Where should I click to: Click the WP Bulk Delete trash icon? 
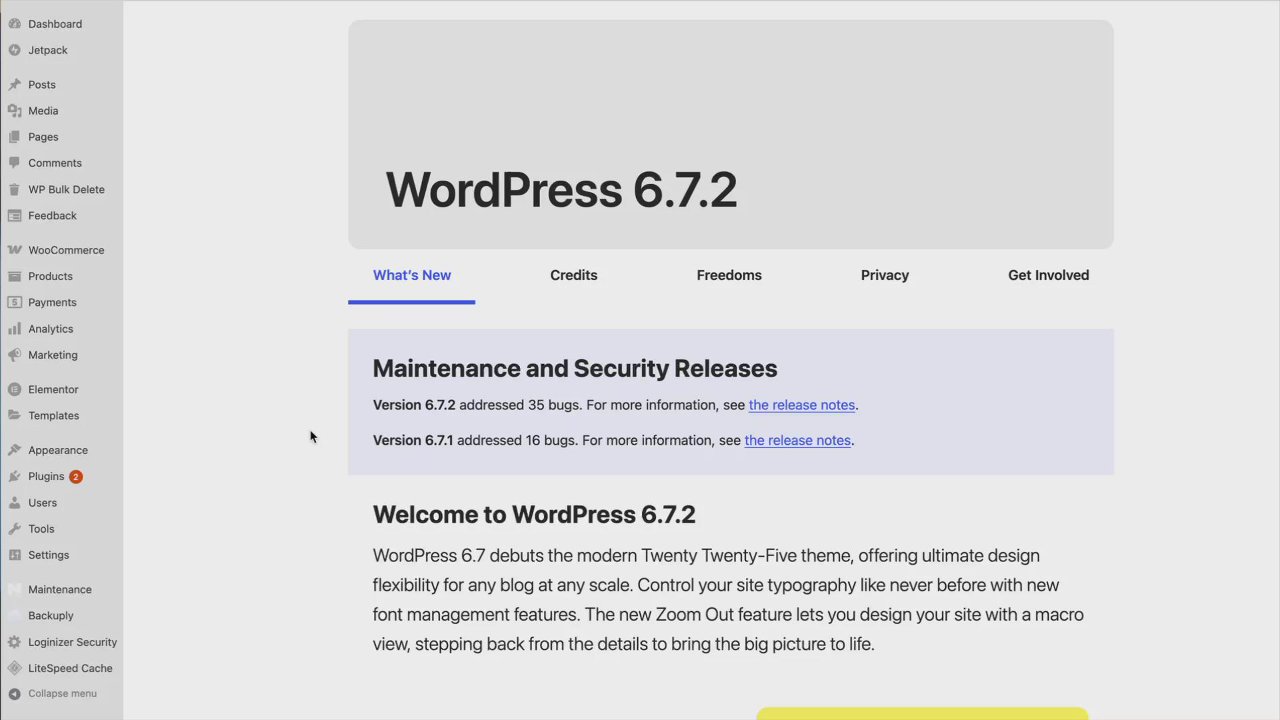point(14,189)
